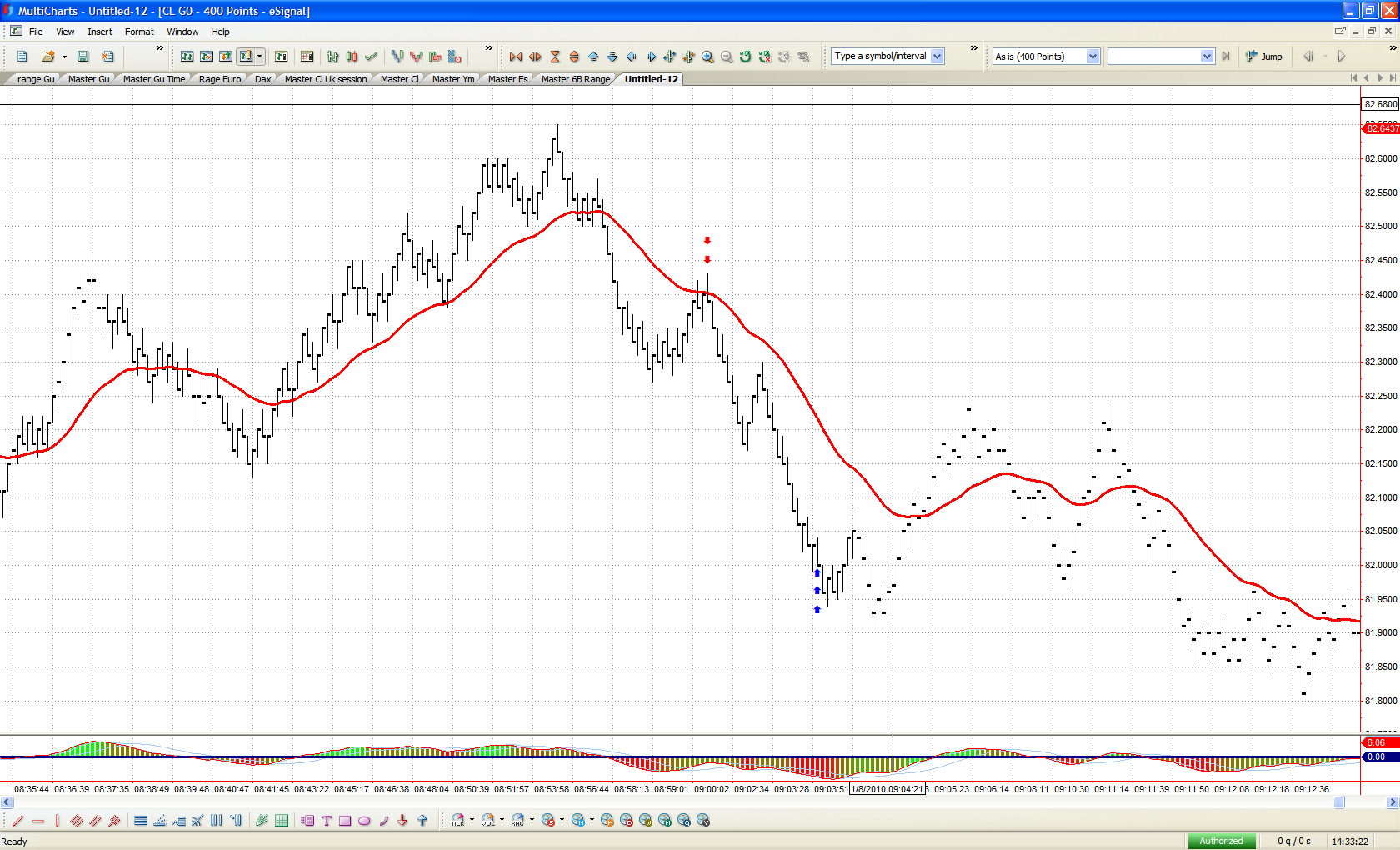Click the tab strip scroll-to-last arrow
Viewport: 1400px width, 850px height.
pos(1393,78)
